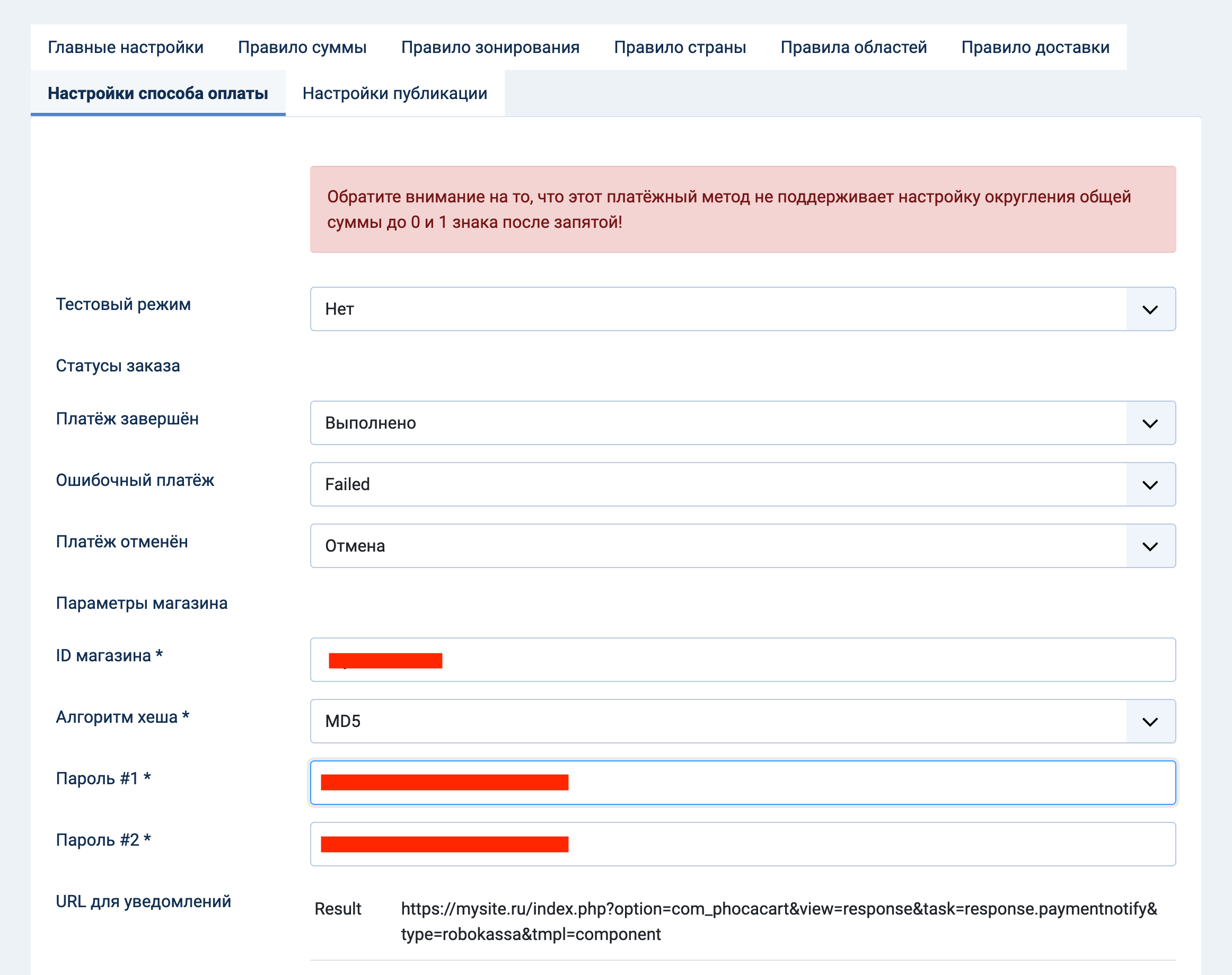The height and width of the screenshot is (975, 1232).
Task: Select the Правила областей tab
Action: 853,47
